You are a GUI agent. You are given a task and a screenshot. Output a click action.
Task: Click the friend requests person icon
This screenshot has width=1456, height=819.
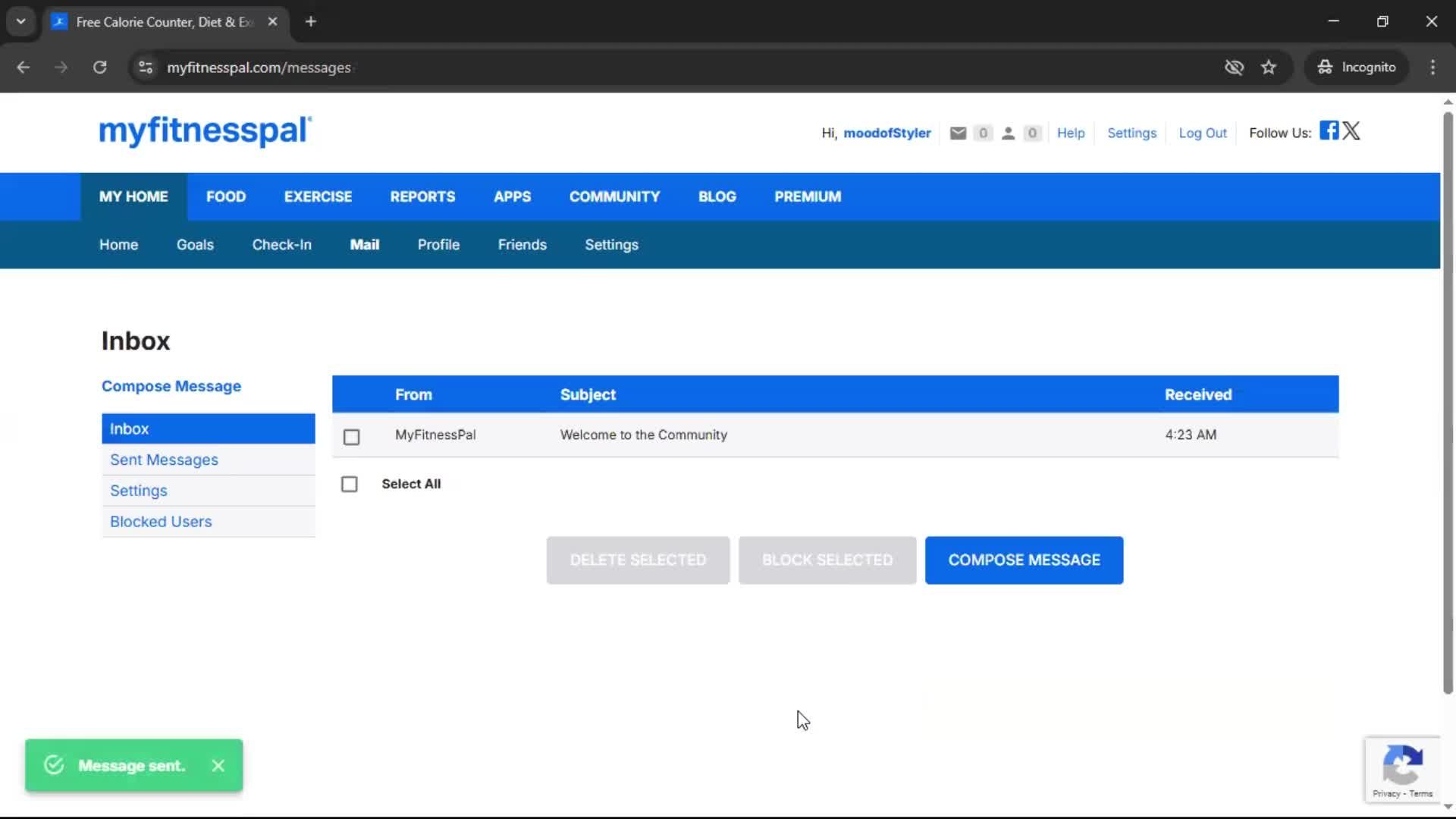tap(1008, 133)
